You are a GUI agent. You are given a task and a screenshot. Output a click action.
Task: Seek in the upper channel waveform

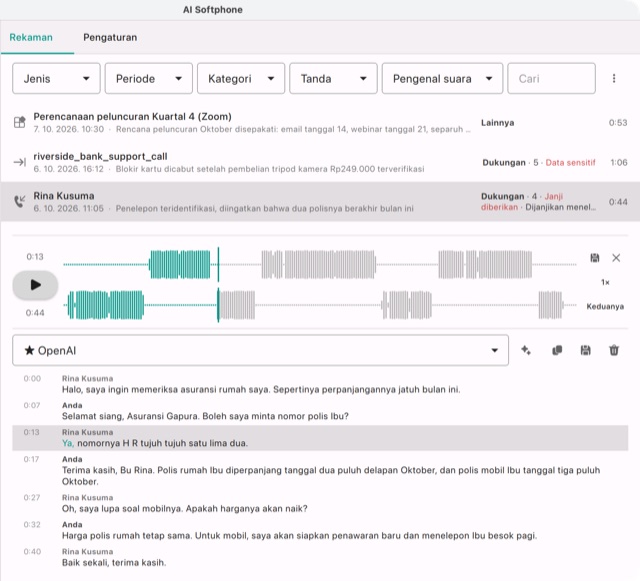(320, 265)
